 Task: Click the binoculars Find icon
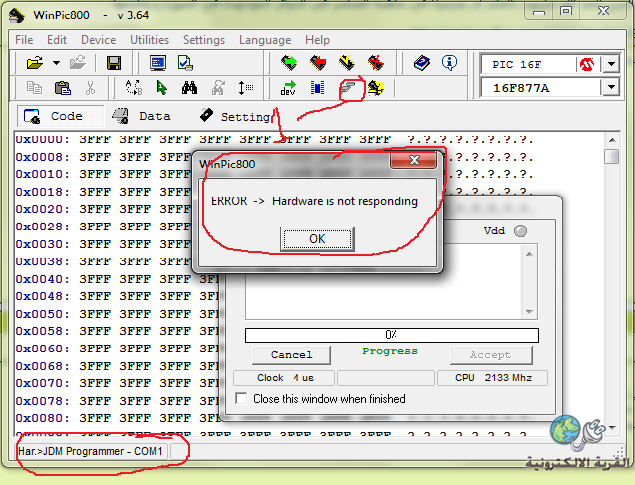click(189, 87)
